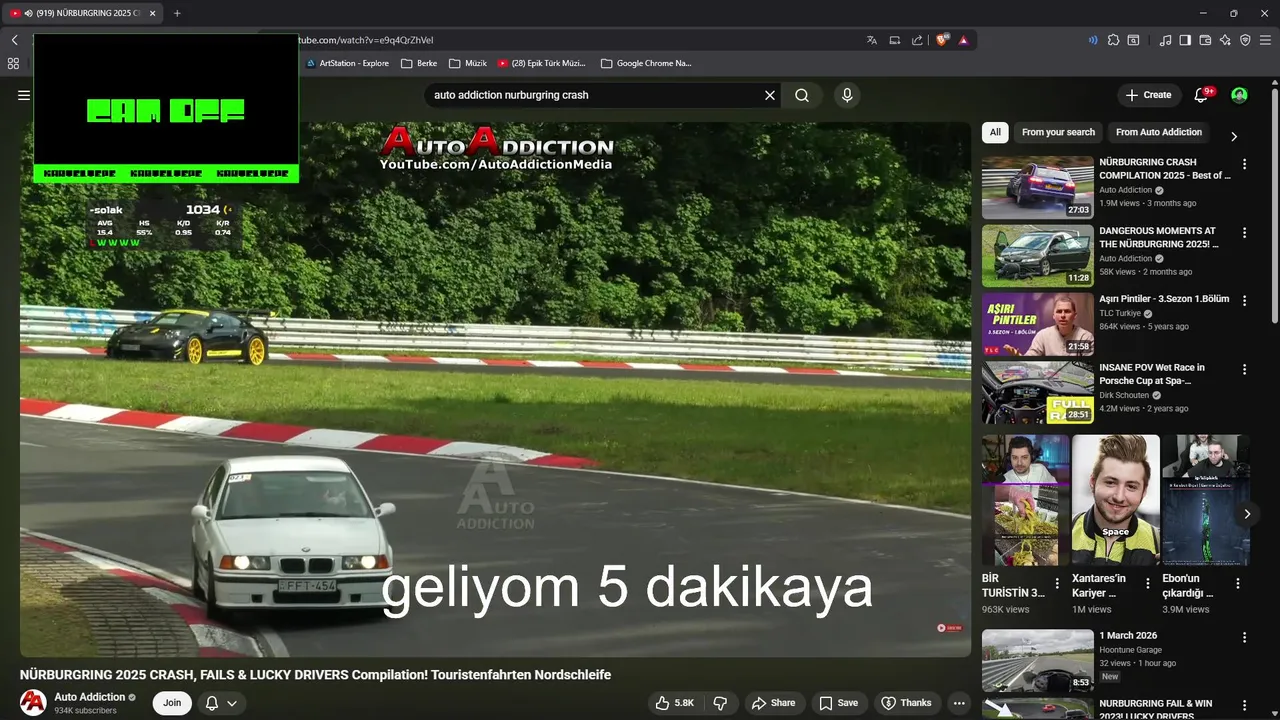Dislike the video with thumbs down
1280x720 pixels.
click(x=720, y=703)
